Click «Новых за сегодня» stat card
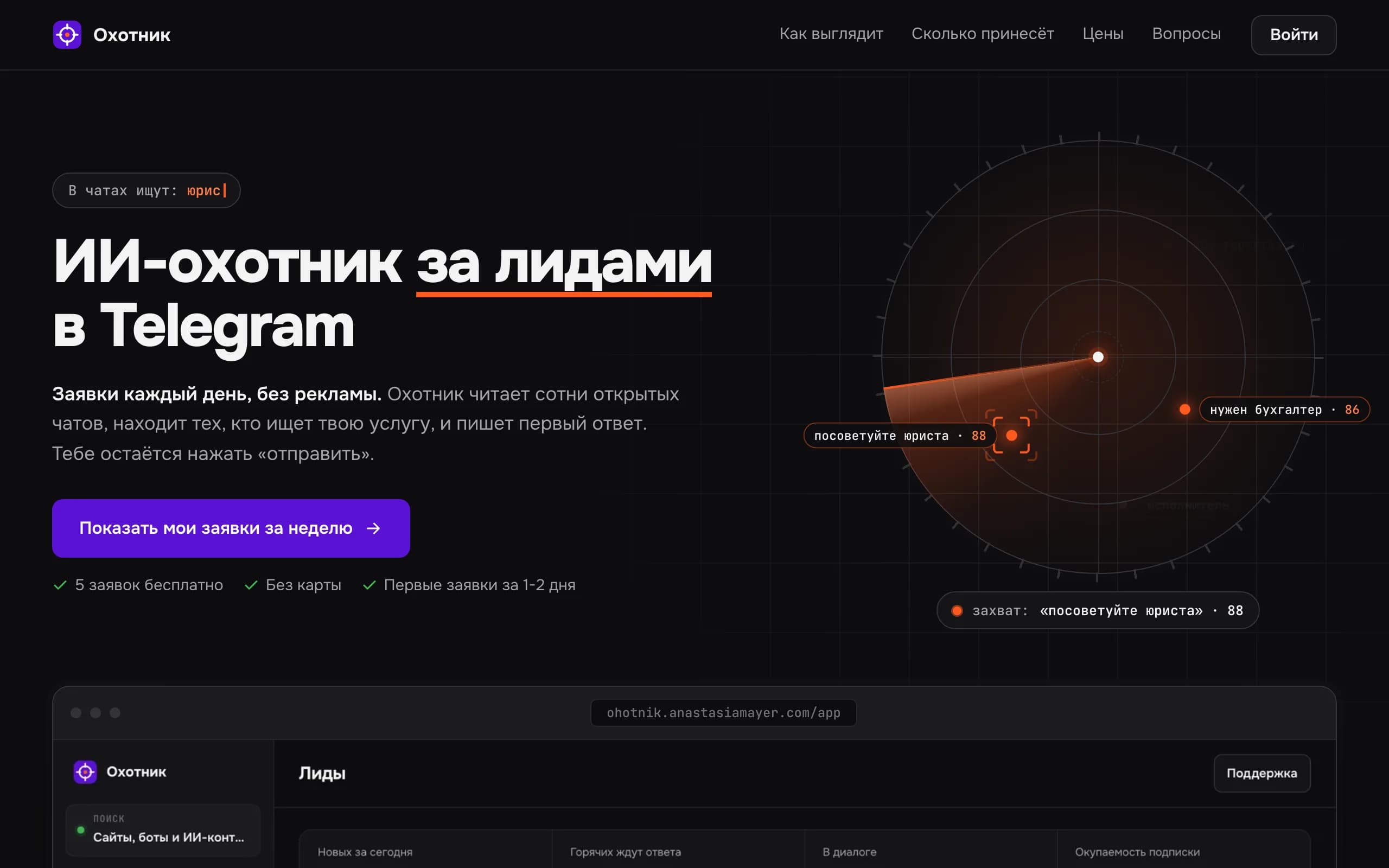 [x=425, y=848]
